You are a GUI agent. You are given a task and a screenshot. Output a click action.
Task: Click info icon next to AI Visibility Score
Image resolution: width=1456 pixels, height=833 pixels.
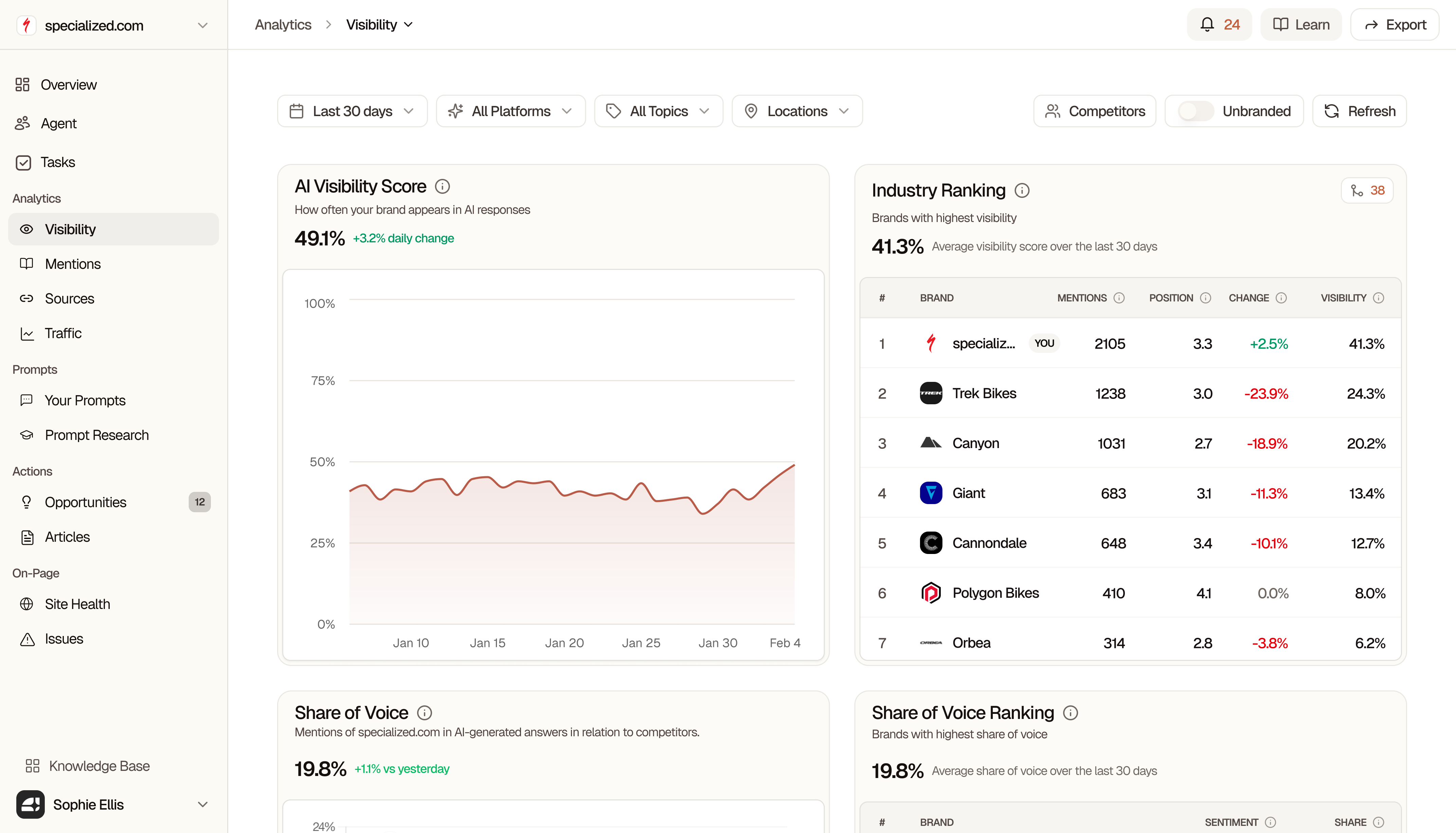[x=443, y=186]
